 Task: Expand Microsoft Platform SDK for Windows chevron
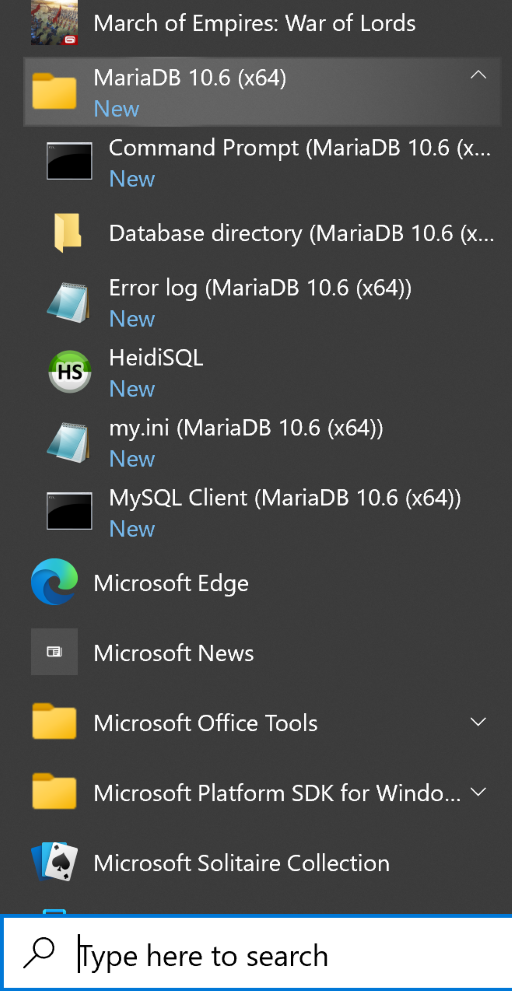(x=478, y=791)
